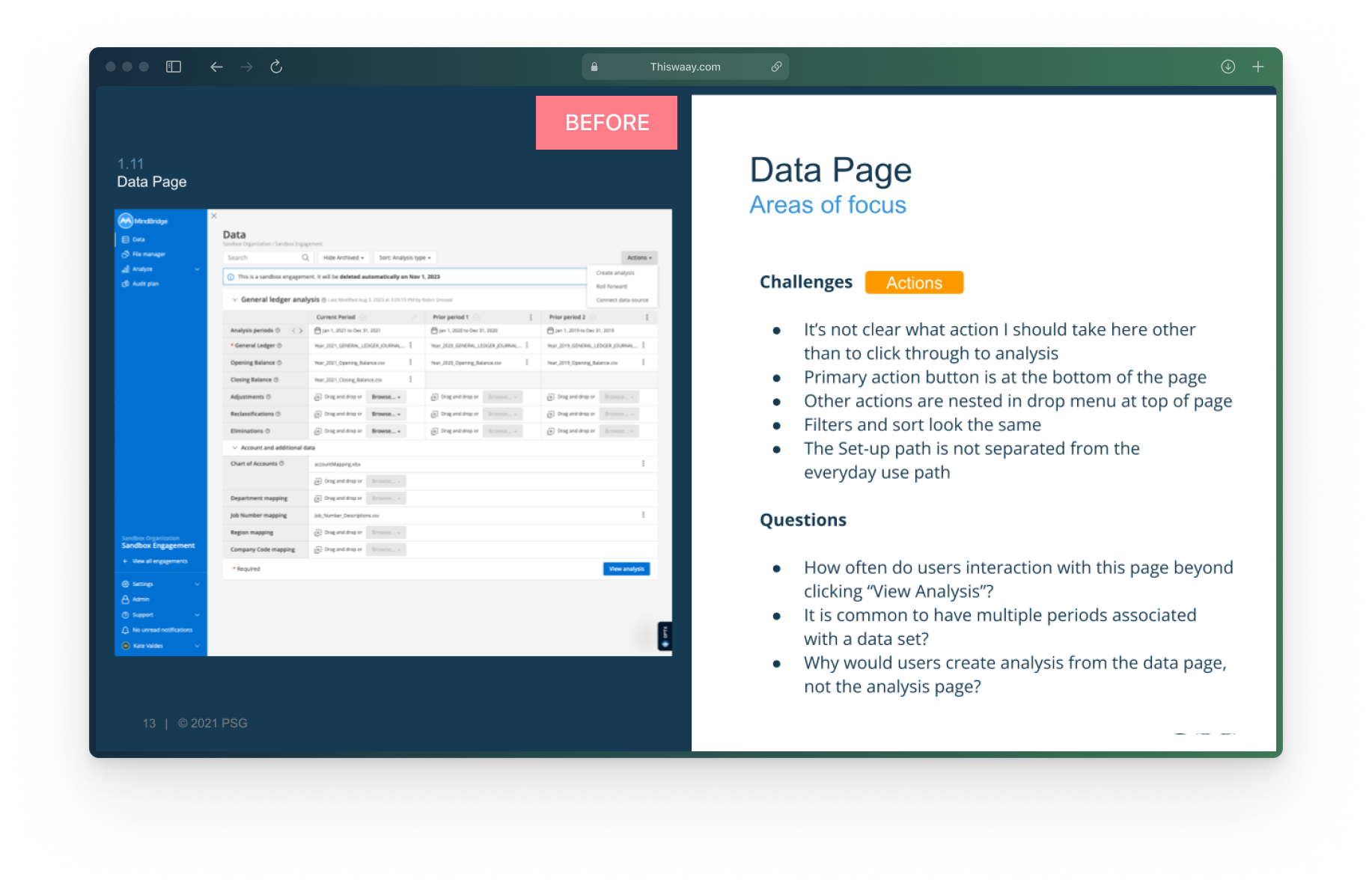Select Create analysis from the Actions menu
This screenshot has width=1372, height=889.
(x=615, y=273)
